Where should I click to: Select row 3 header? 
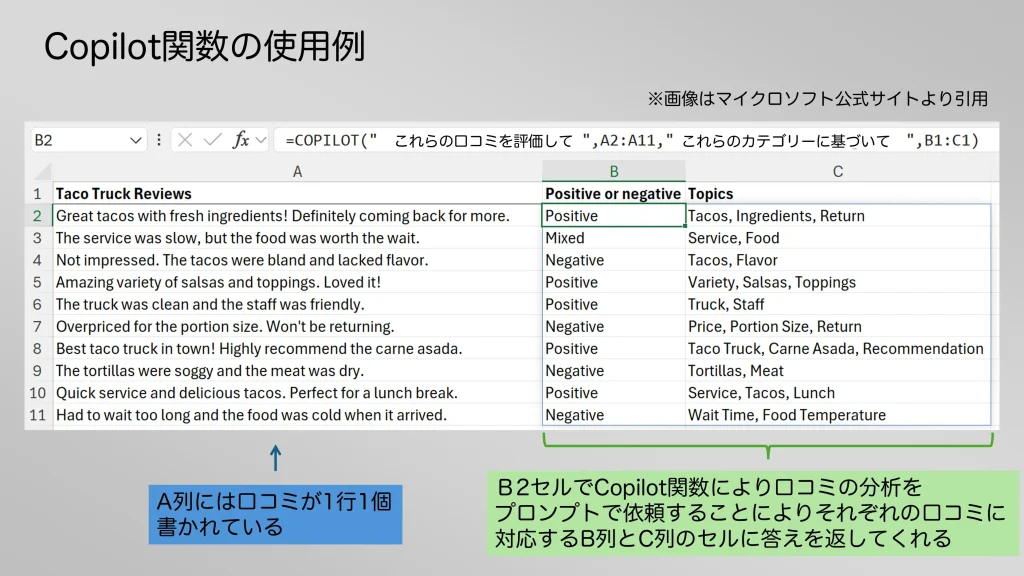click(x=38, y=238)
